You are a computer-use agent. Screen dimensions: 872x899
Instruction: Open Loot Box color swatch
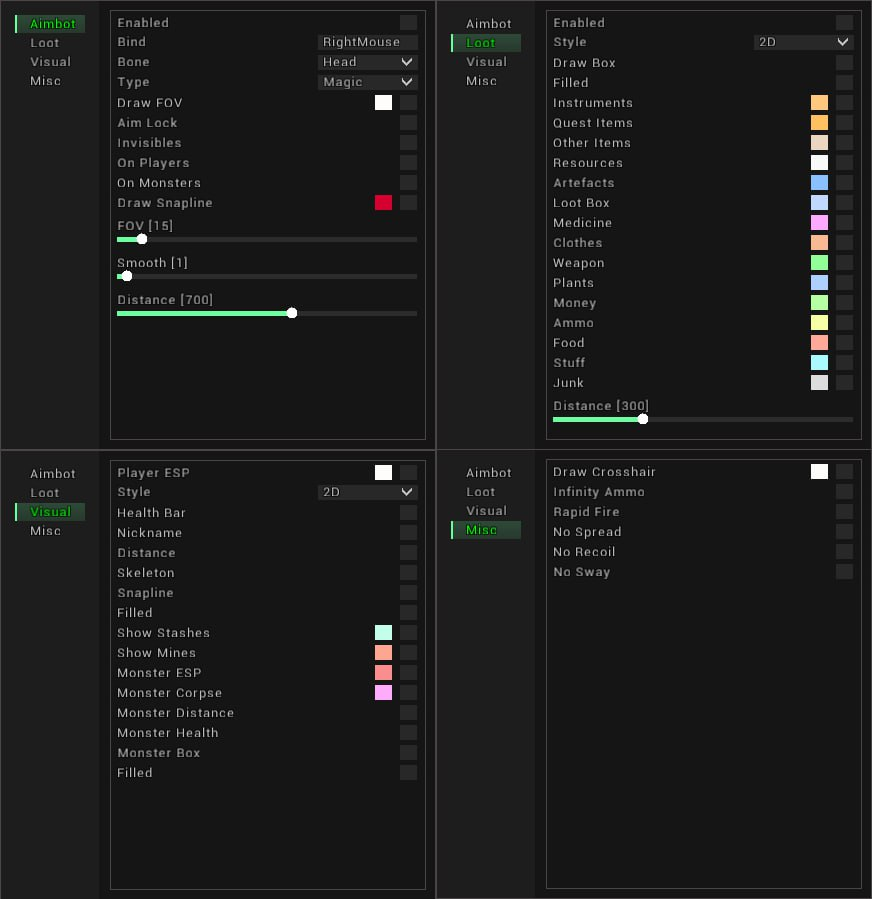pyautogui.click(x=819, y=202)
